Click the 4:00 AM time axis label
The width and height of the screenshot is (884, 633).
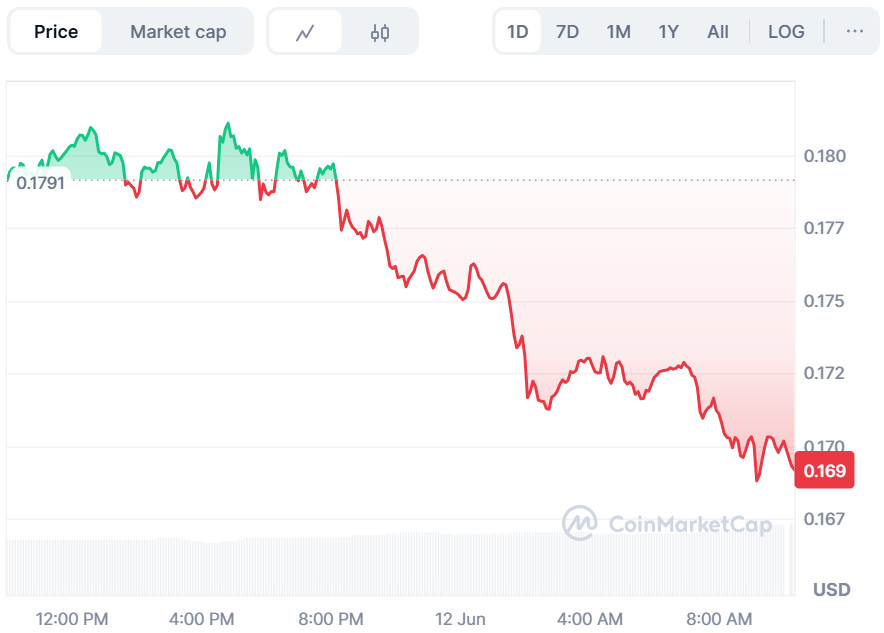590,619
